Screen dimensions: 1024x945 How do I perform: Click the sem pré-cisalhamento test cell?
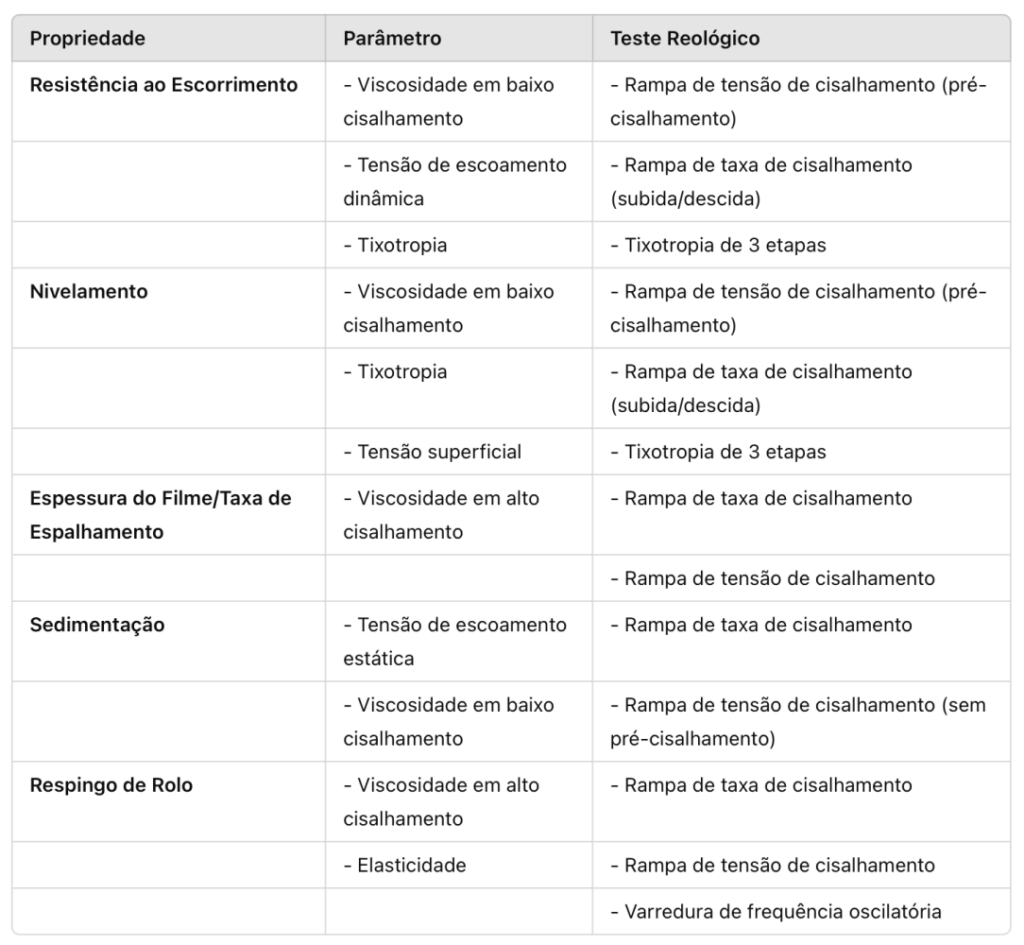pos(801,722)
